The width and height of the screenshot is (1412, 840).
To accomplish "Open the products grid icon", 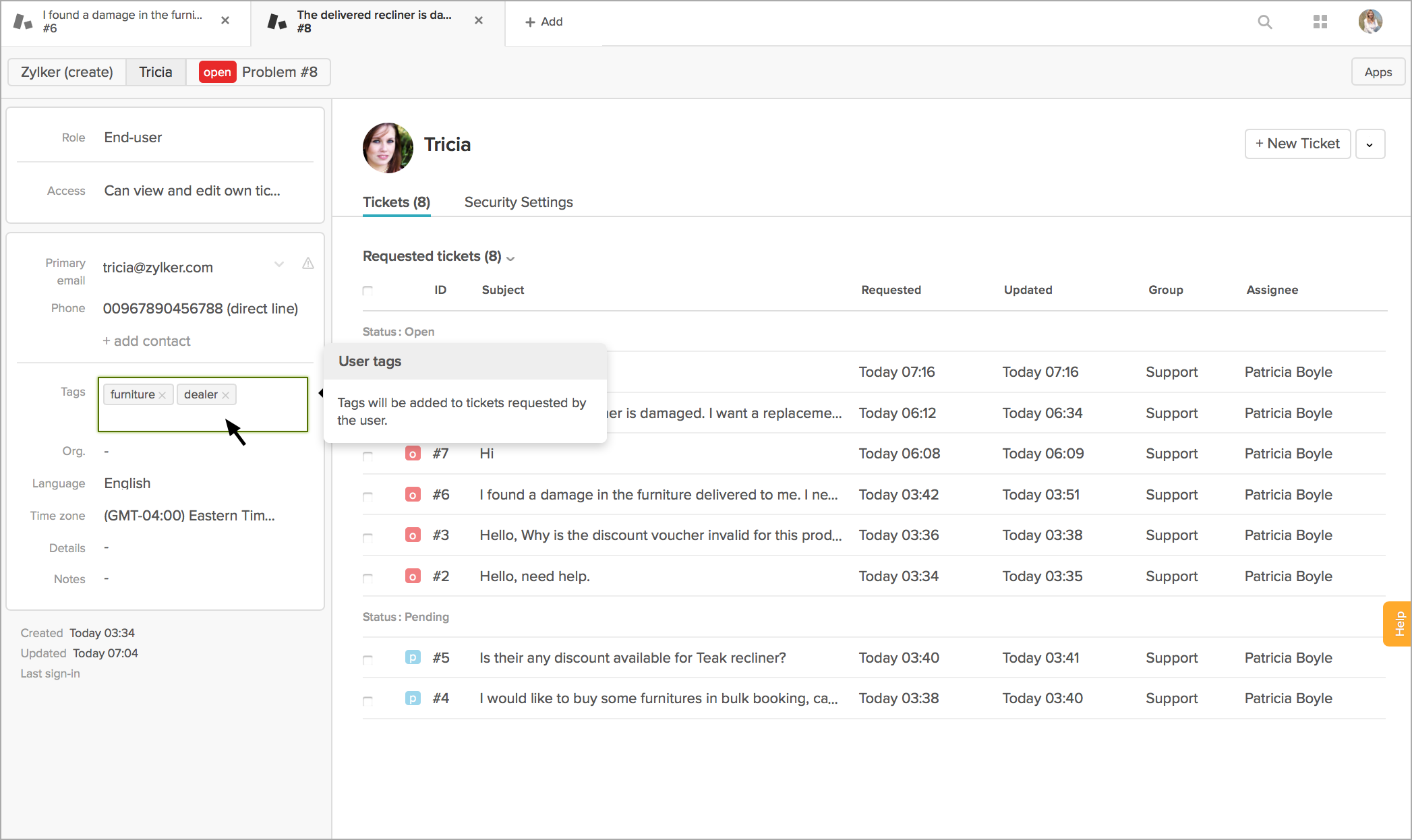I will click(1320, 22).
